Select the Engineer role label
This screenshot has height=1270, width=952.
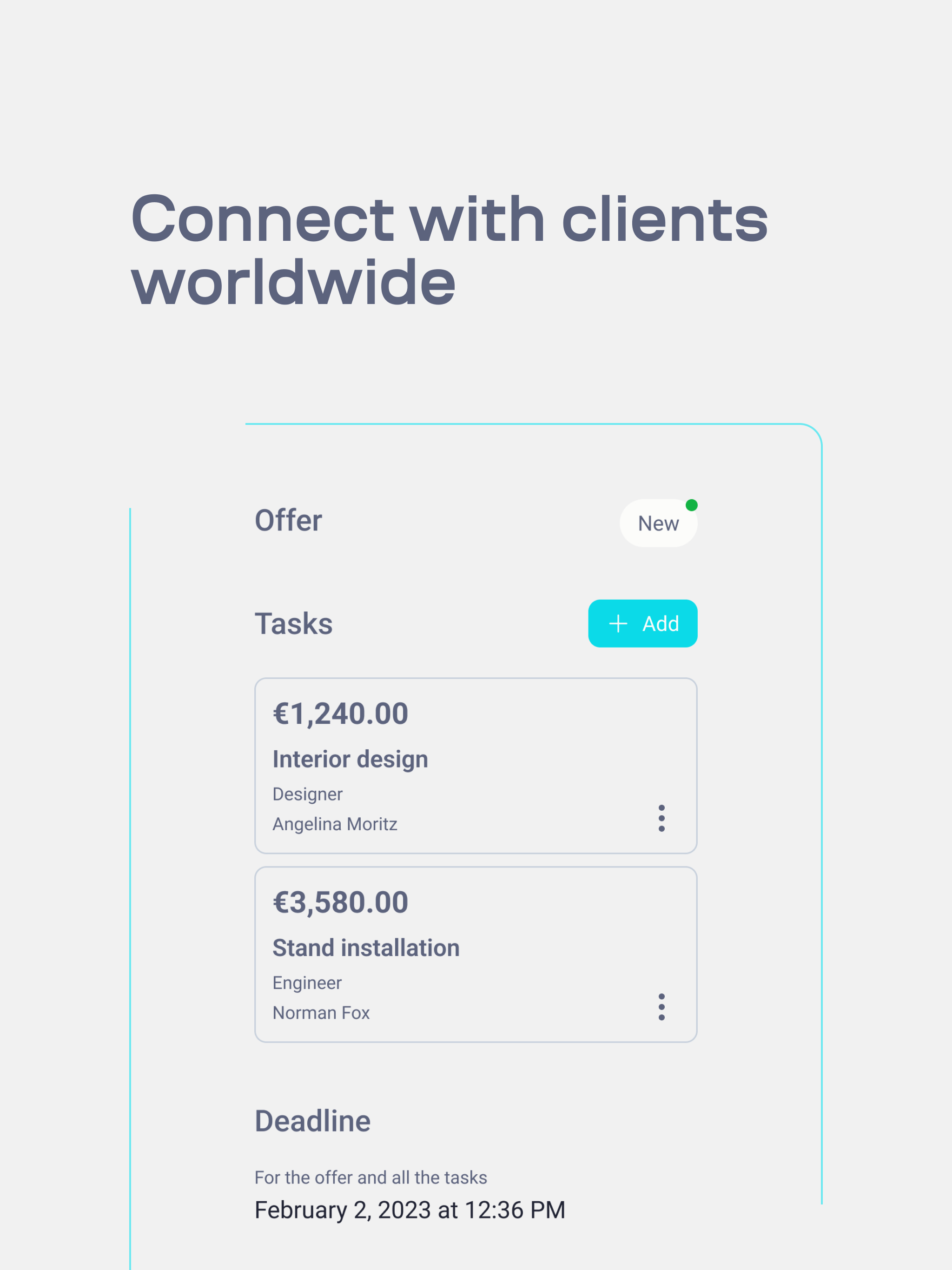(307, 982)
